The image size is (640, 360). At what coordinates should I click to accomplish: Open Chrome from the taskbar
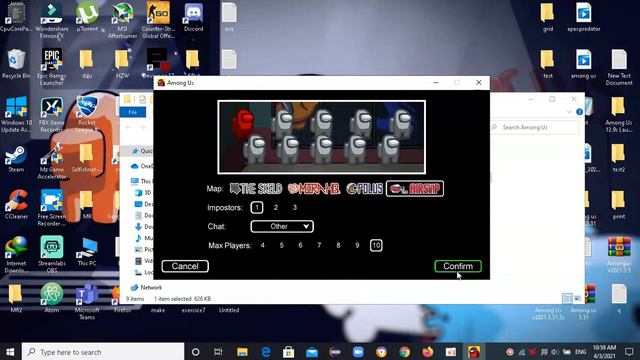(x=404, y=352)
